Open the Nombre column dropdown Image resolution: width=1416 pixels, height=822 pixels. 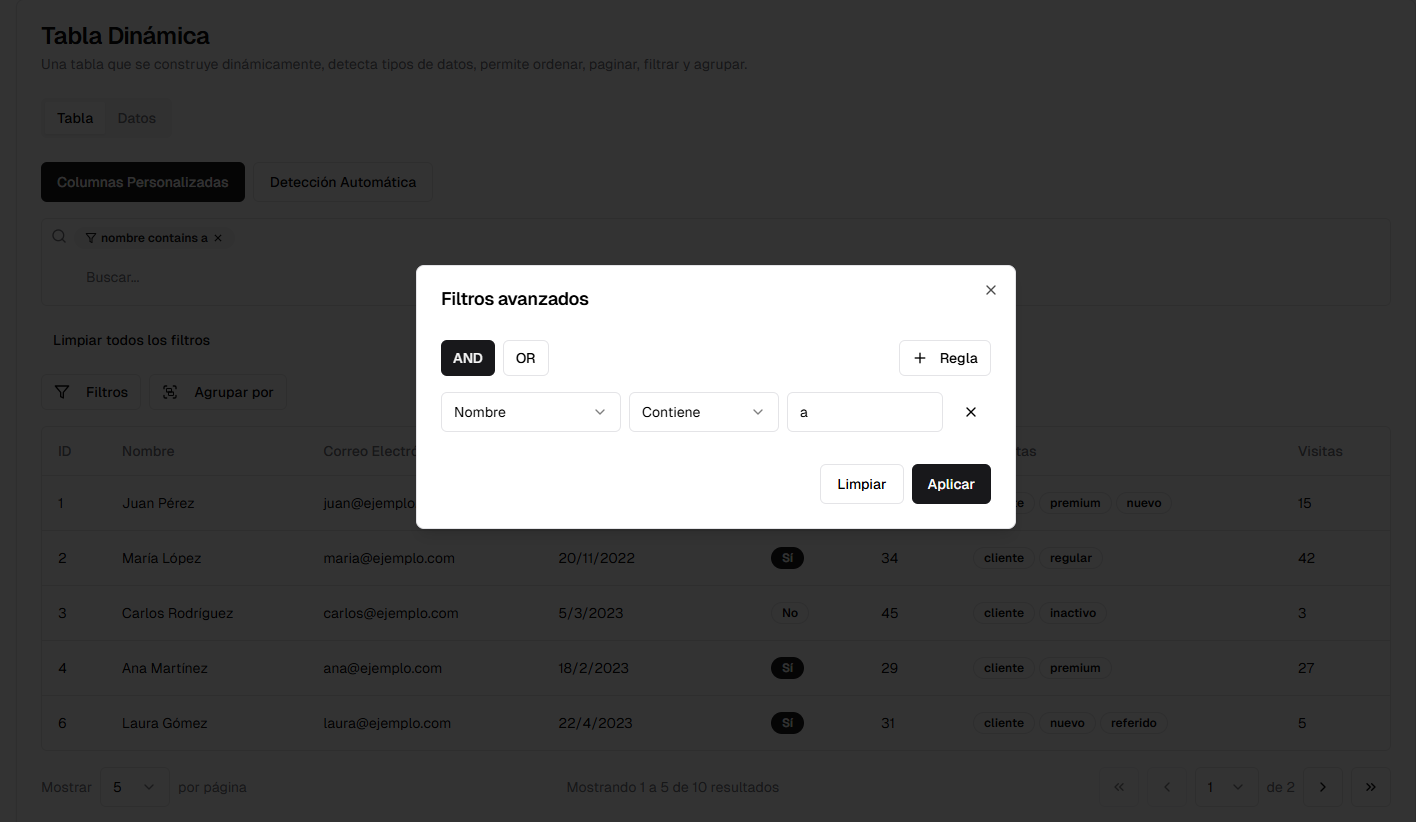point(530,412)
